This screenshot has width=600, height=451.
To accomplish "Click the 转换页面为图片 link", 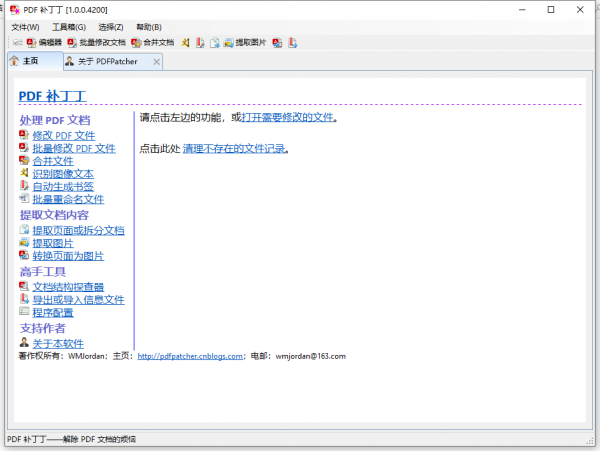I will [68, 256].
